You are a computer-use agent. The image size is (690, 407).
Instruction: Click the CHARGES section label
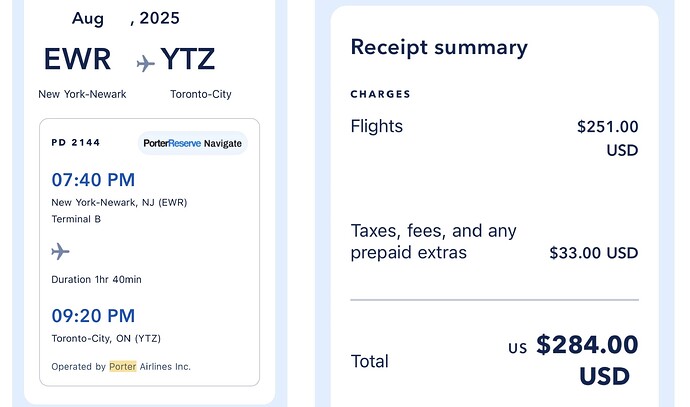tap(380, 94)
